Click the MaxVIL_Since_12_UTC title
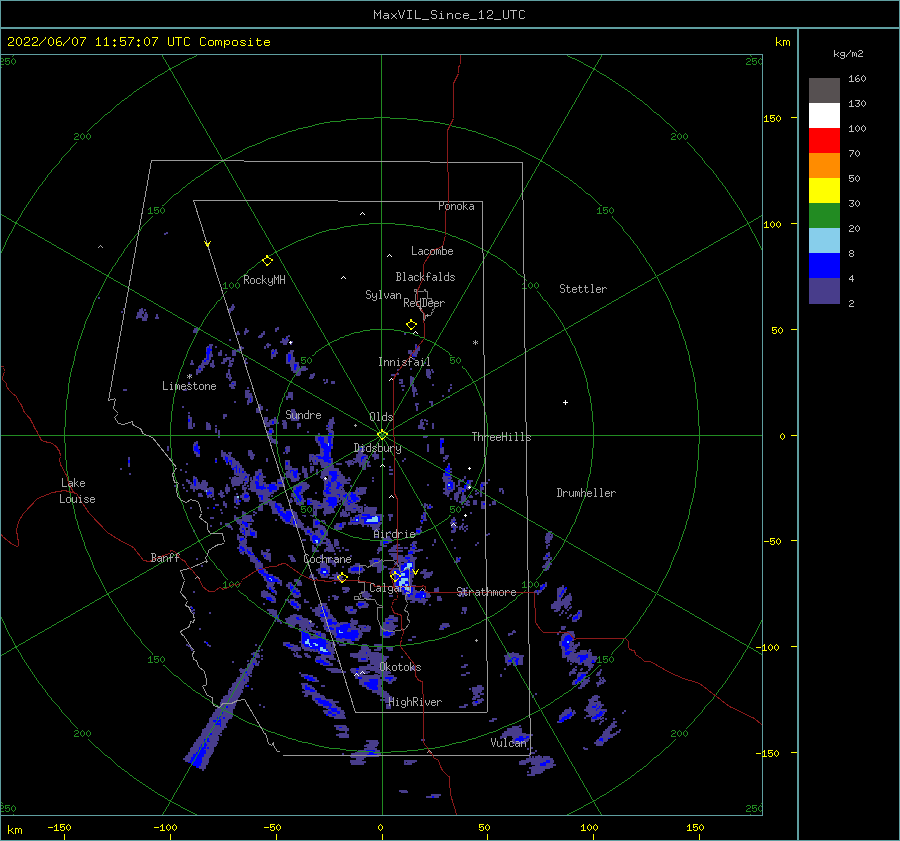The width and height of the screenshot is (900, 841). [449, 15]
